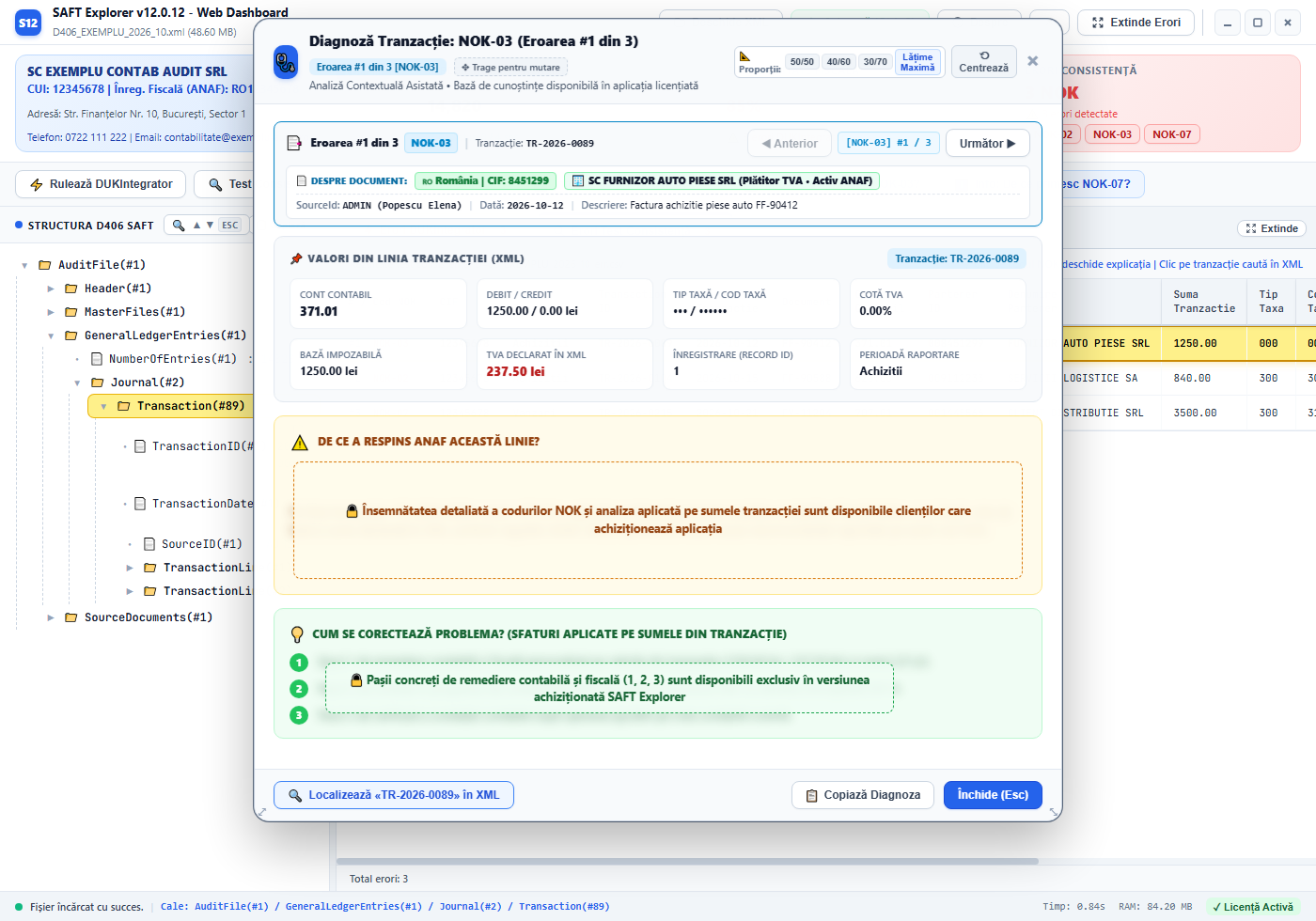Select the 40/60 proportion
Image resolution: width=1316 pixels, height=921 pixels.
click(838, 62)
